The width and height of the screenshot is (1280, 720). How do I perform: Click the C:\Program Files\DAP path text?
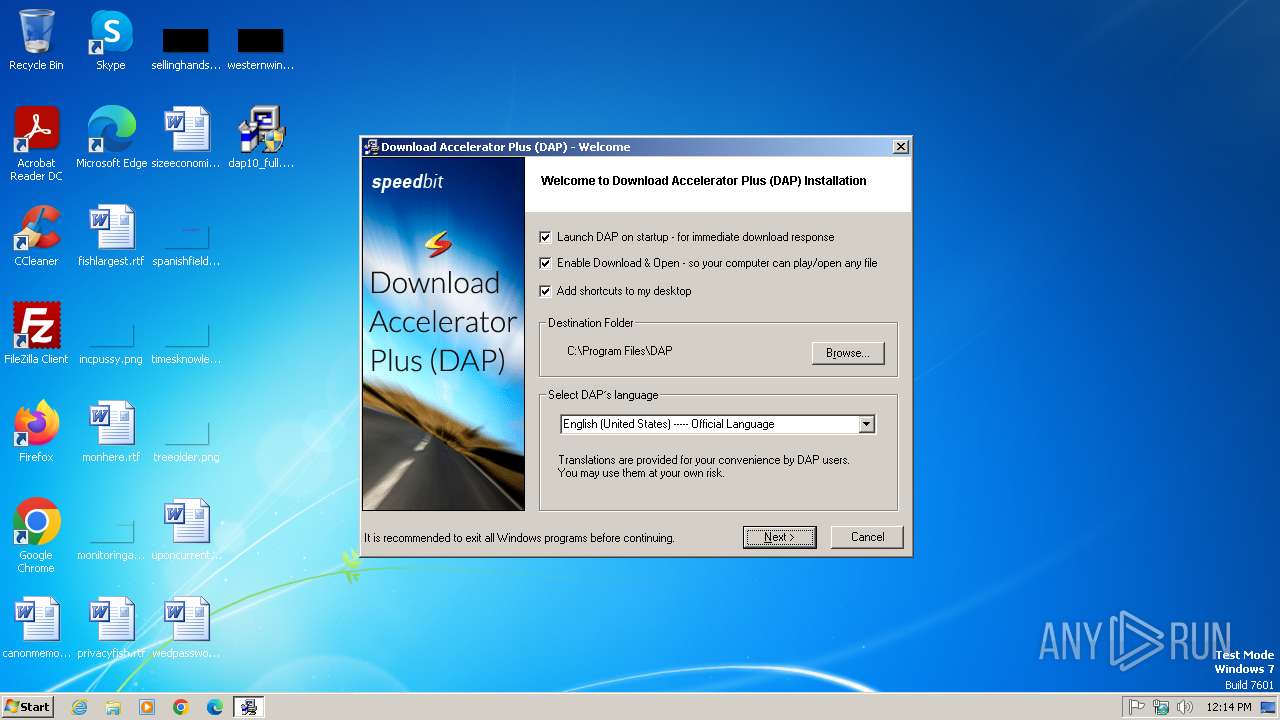pyautogui.click(x=620, y=351)
